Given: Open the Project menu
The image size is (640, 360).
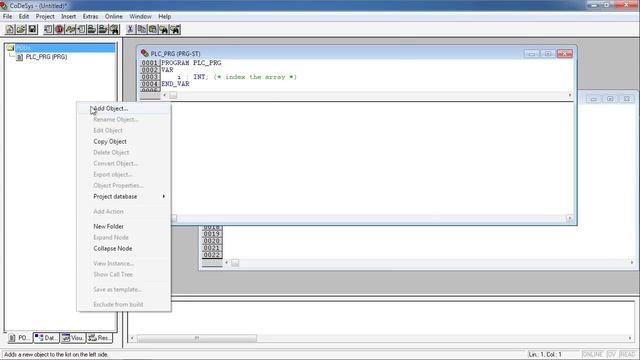Looking at the screenshot, I should [x=45, y=16].
